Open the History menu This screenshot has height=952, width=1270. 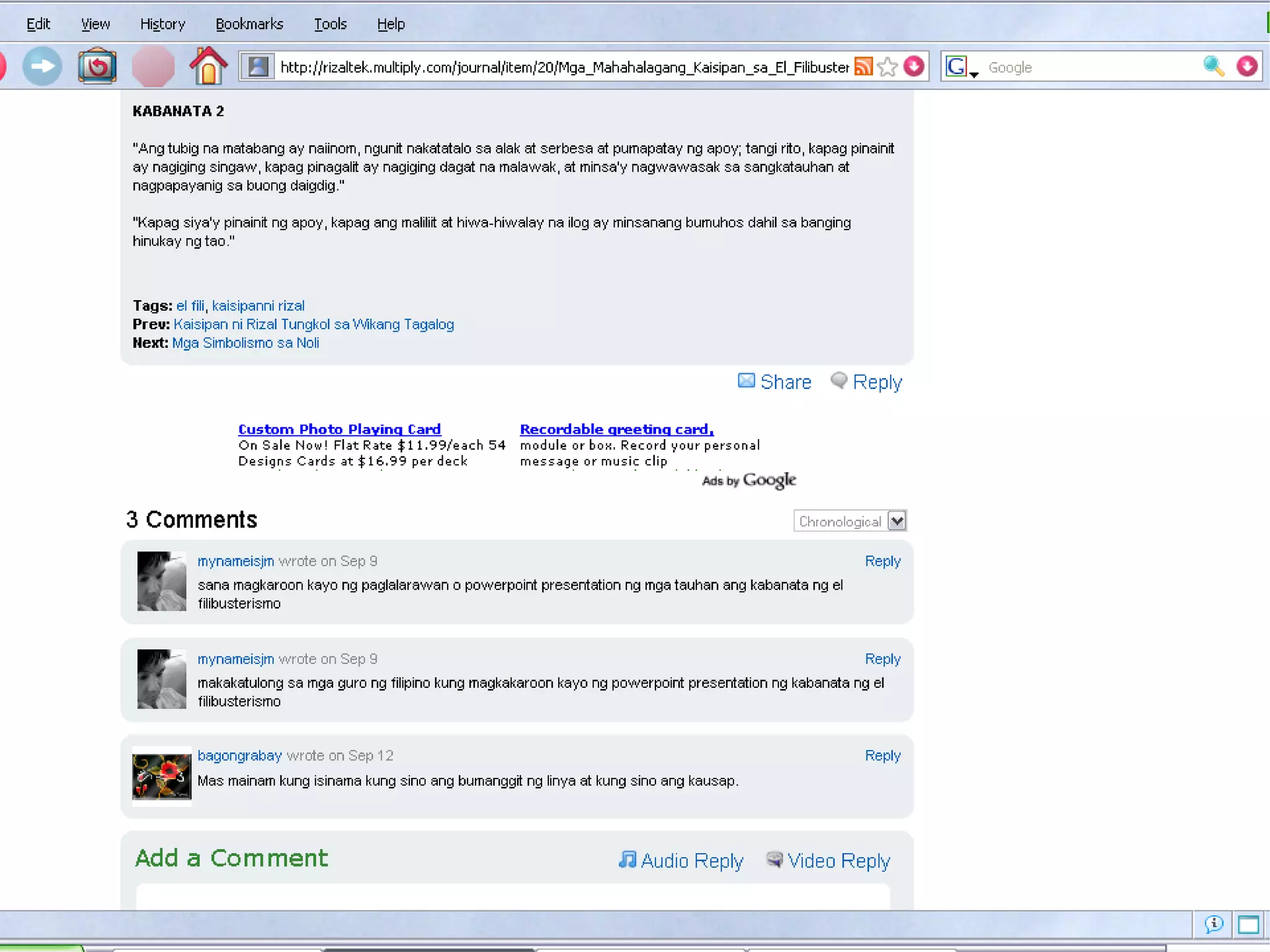click(162, 24)
